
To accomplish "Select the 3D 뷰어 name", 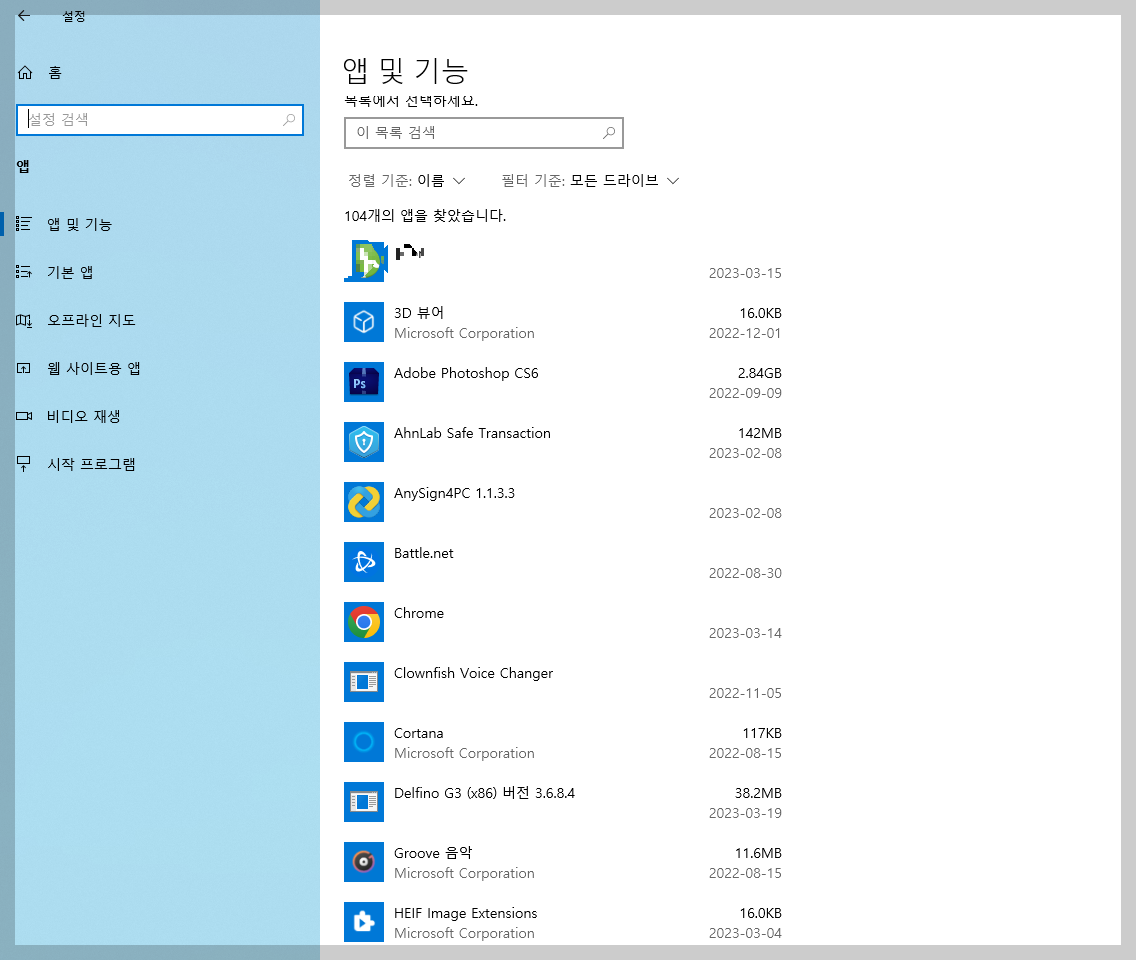I will 419,313.
